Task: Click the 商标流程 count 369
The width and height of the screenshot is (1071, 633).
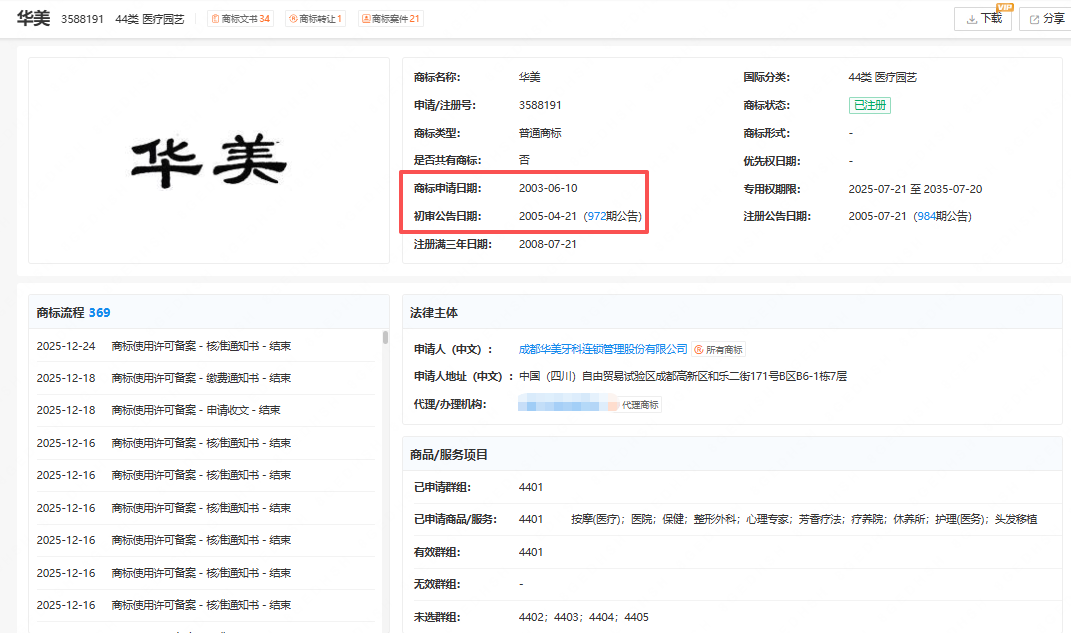Action: [x=99, y=312]
